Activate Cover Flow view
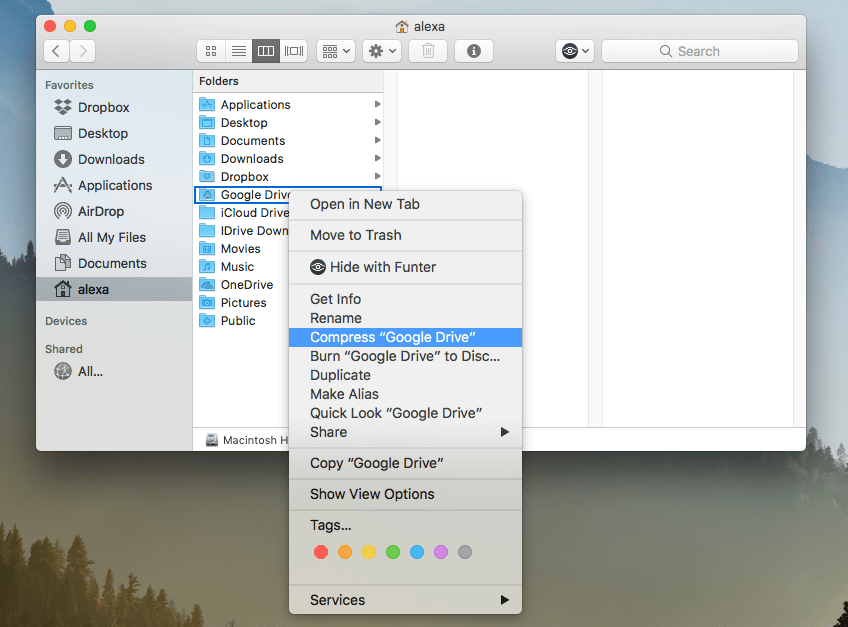This screenshot has height=627, width=848. click(x=293, y=50)
